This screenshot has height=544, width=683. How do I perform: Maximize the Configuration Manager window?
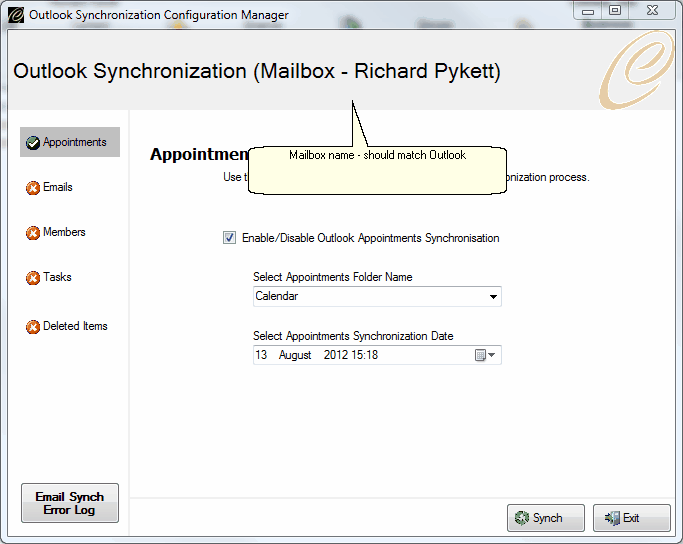[615, 10]
